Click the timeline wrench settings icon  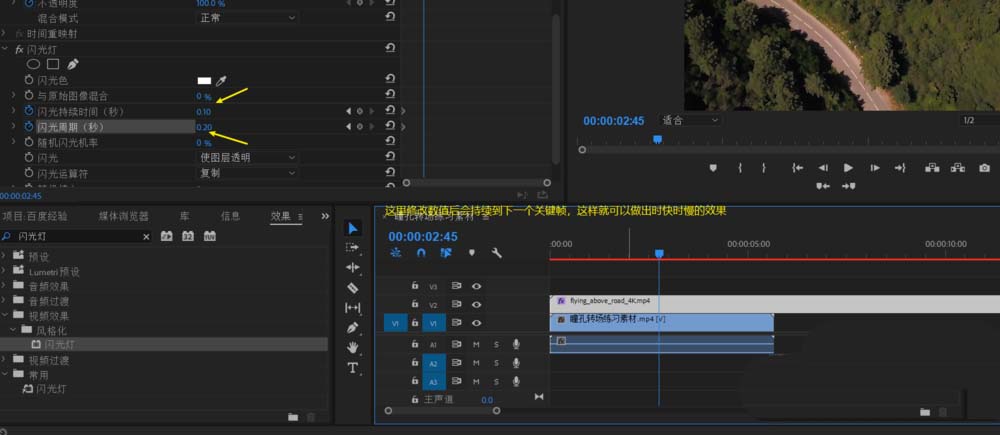click(496, 254)
